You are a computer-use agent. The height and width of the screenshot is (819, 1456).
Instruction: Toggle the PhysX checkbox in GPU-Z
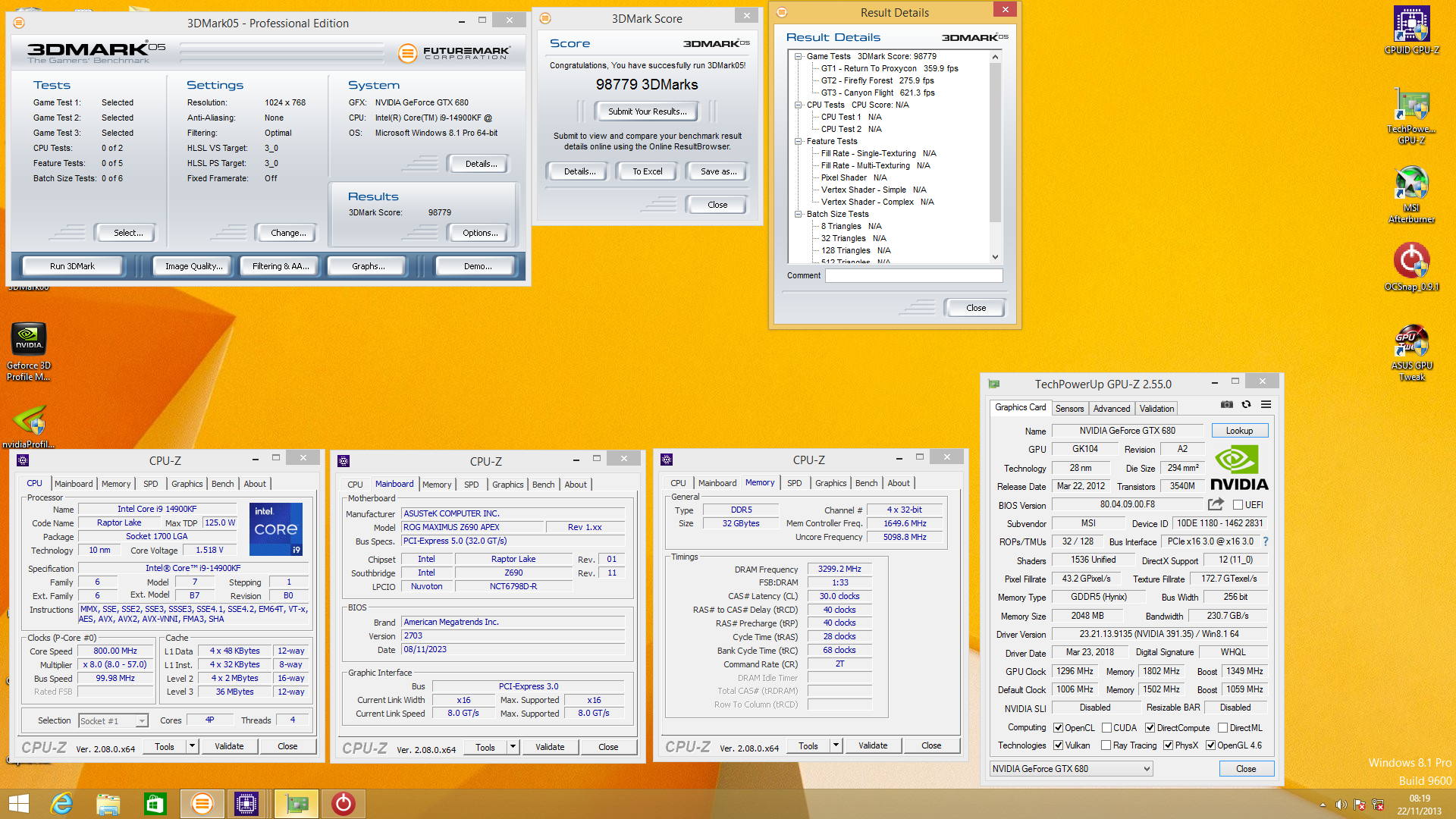1169,745
